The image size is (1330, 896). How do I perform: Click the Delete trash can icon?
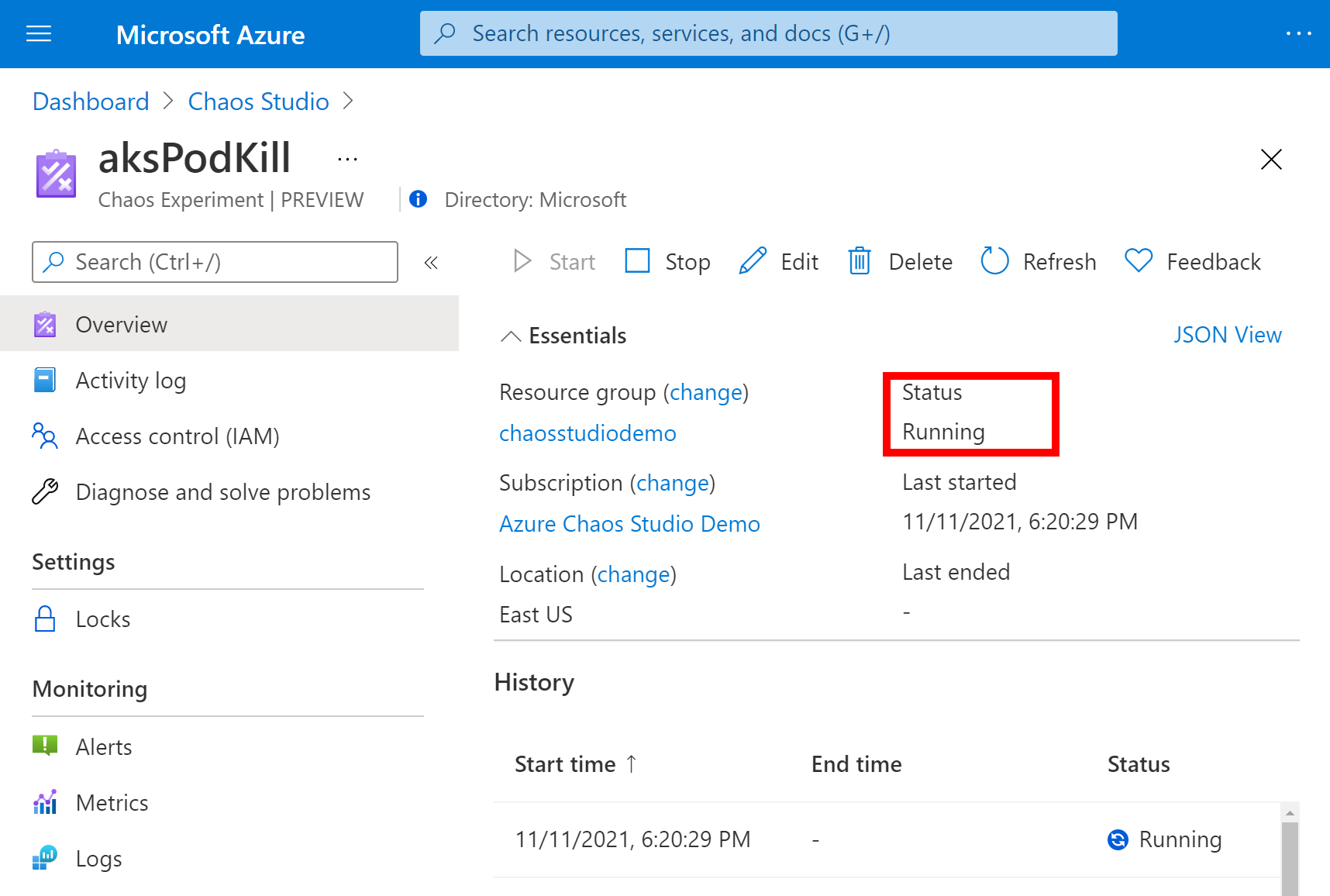(859, 261)
